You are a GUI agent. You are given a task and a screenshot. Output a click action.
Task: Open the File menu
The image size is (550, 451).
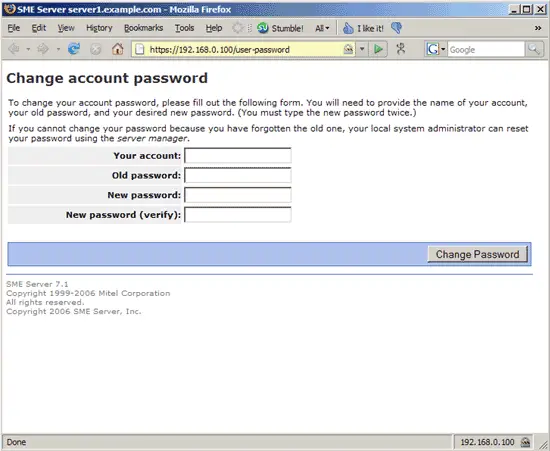click(x=14, y=28)
